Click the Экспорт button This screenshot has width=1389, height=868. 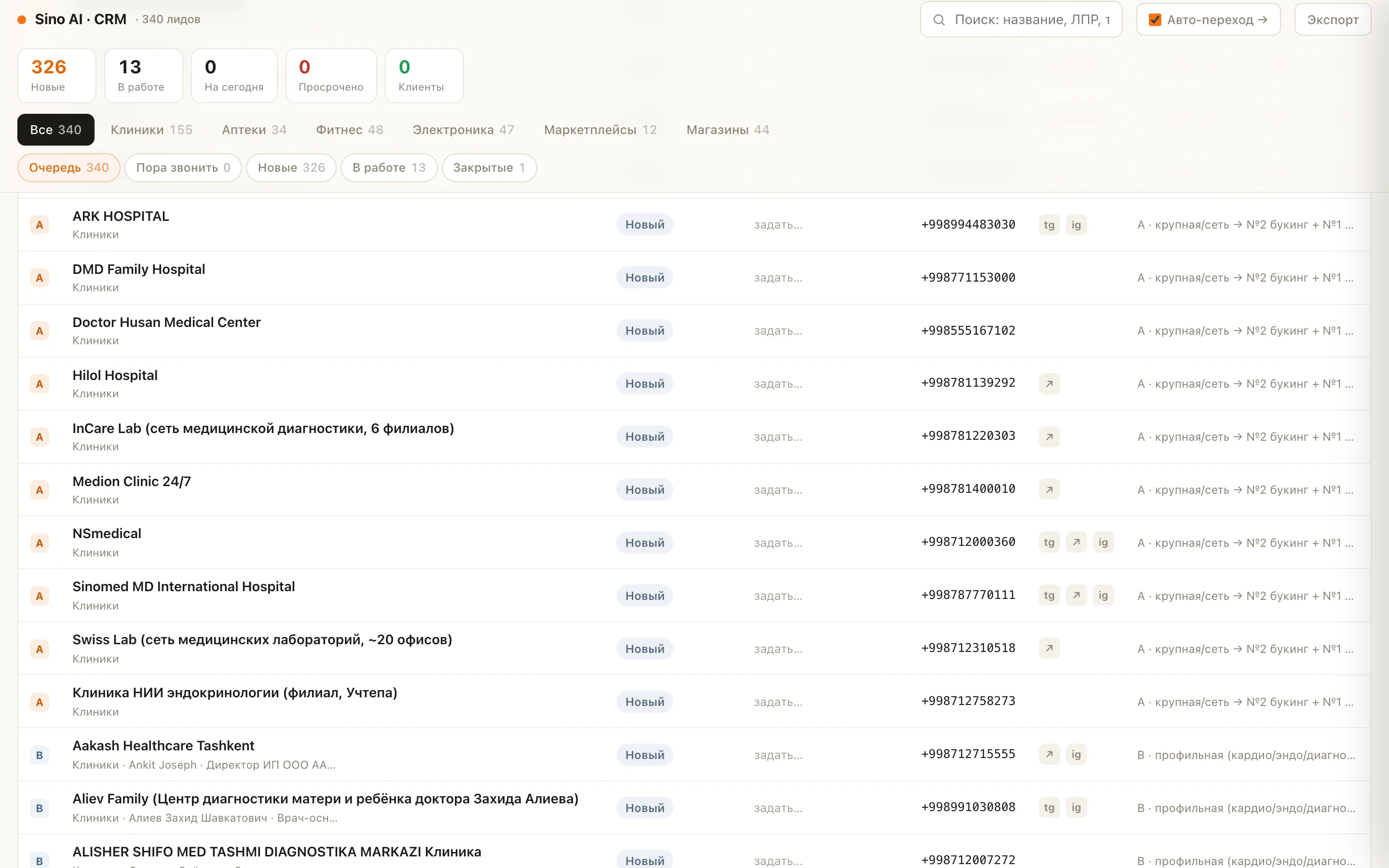click(1332, 19)
